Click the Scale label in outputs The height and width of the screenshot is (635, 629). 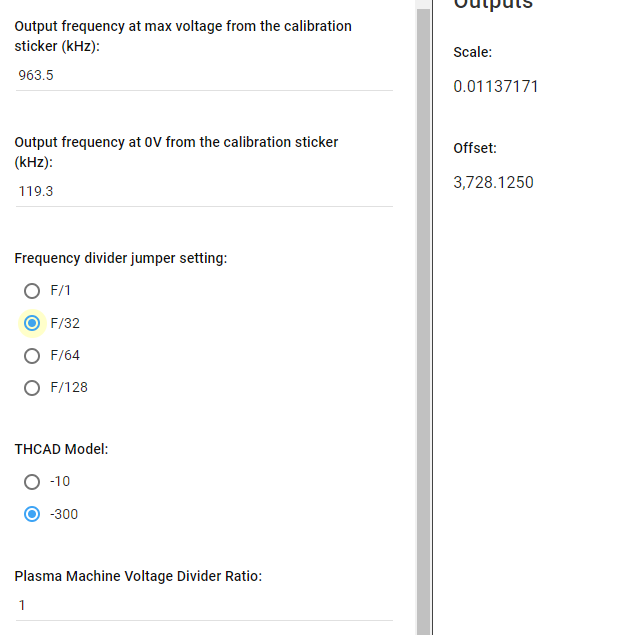point(472,52)
